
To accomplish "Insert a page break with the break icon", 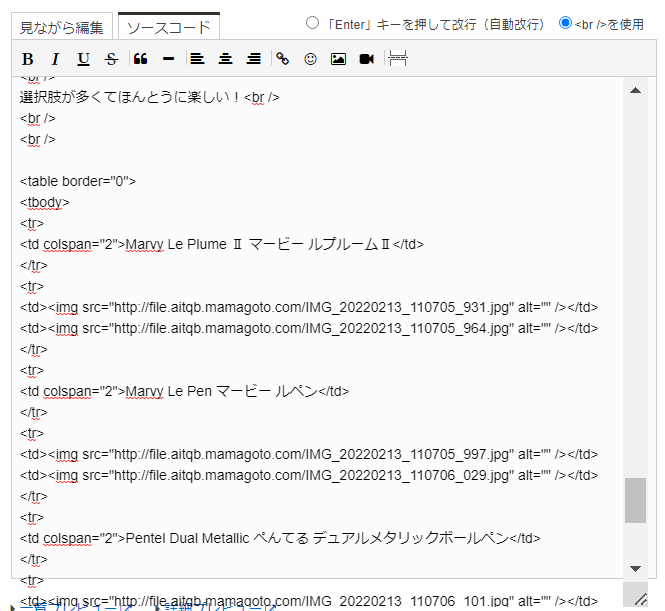I will click(398, 59).
